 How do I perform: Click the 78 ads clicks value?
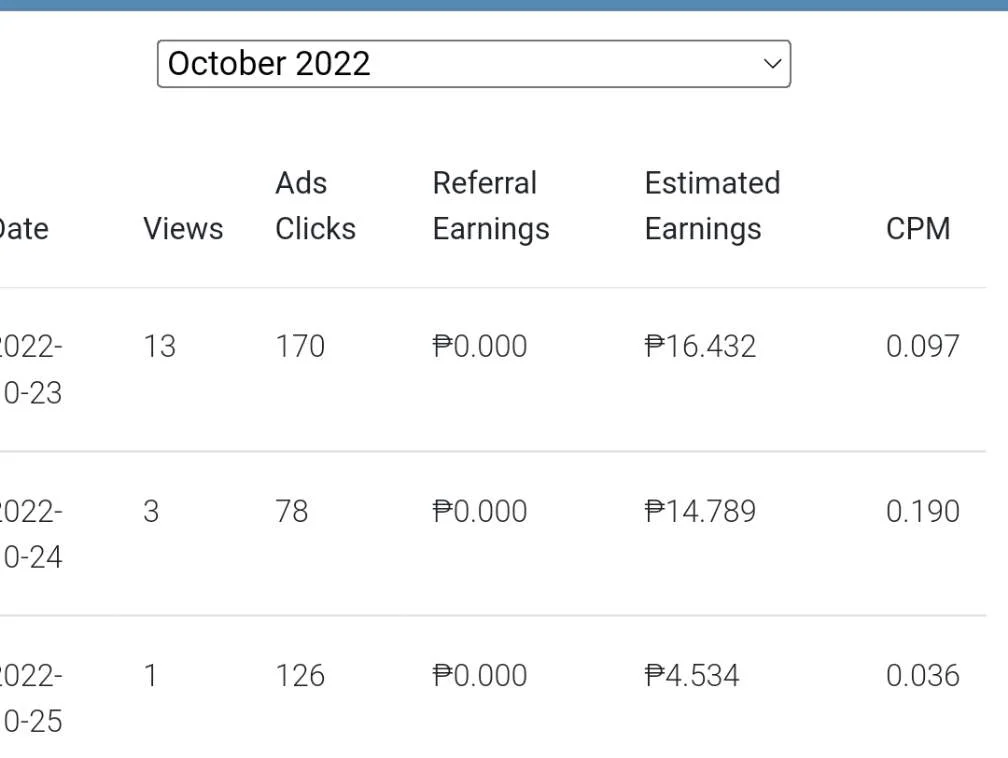pos(292,512)
